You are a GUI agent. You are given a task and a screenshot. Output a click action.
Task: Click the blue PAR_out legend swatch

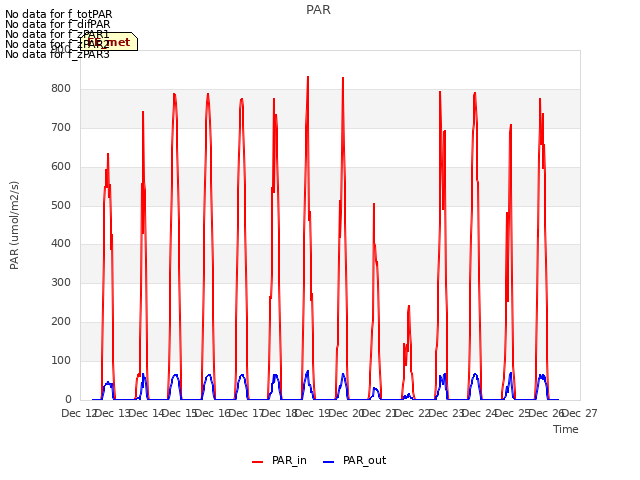329,462
